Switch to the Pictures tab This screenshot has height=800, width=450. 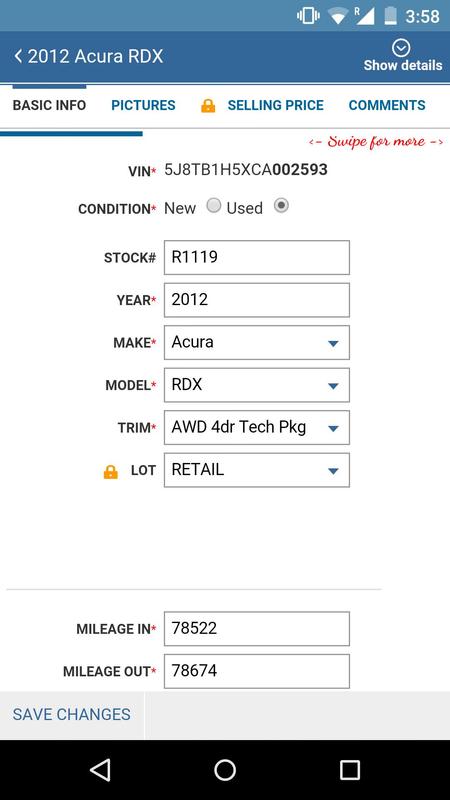click(x=143, y=106)
